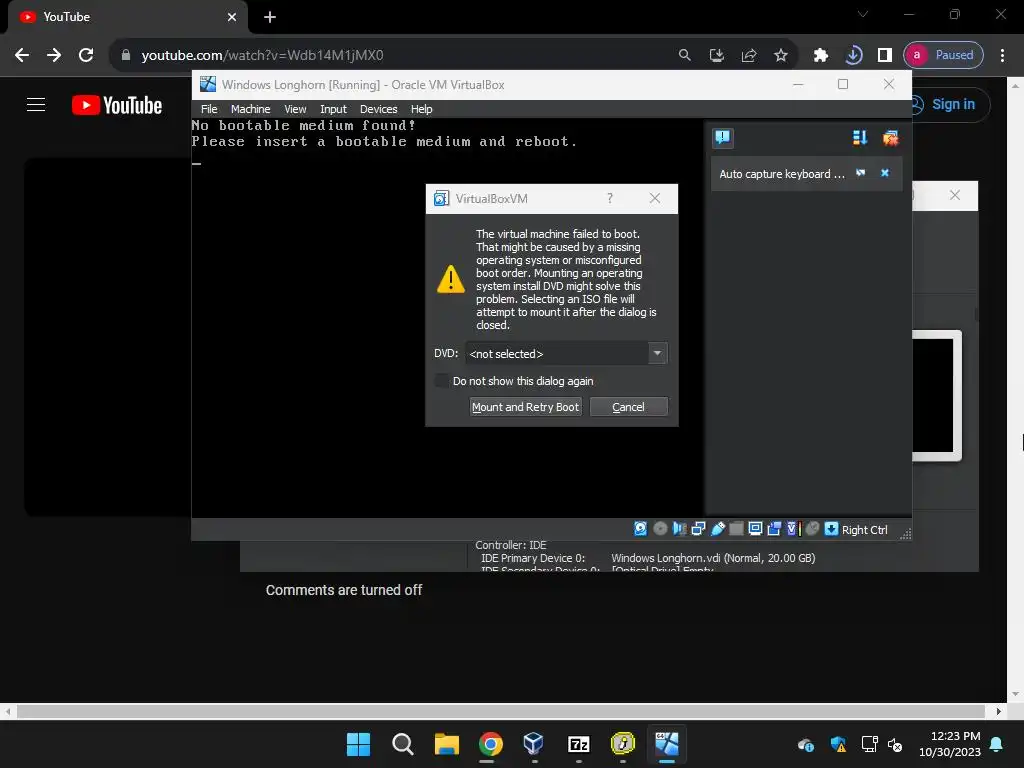
Task: Click the Paused profile button
Action: (943, 55)
